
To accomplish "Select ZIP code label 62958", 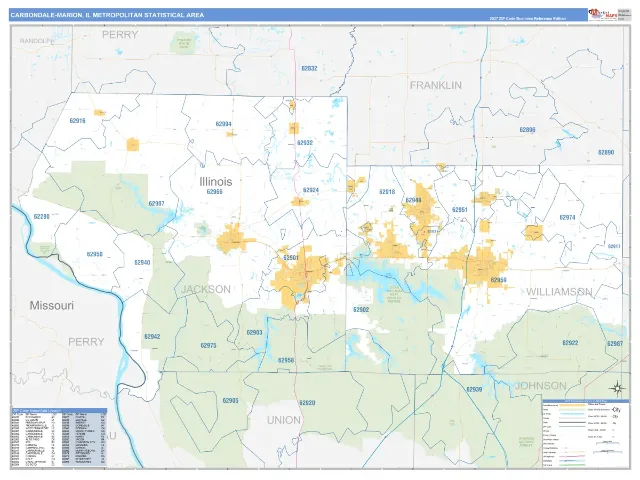I will tap(286, 361).
